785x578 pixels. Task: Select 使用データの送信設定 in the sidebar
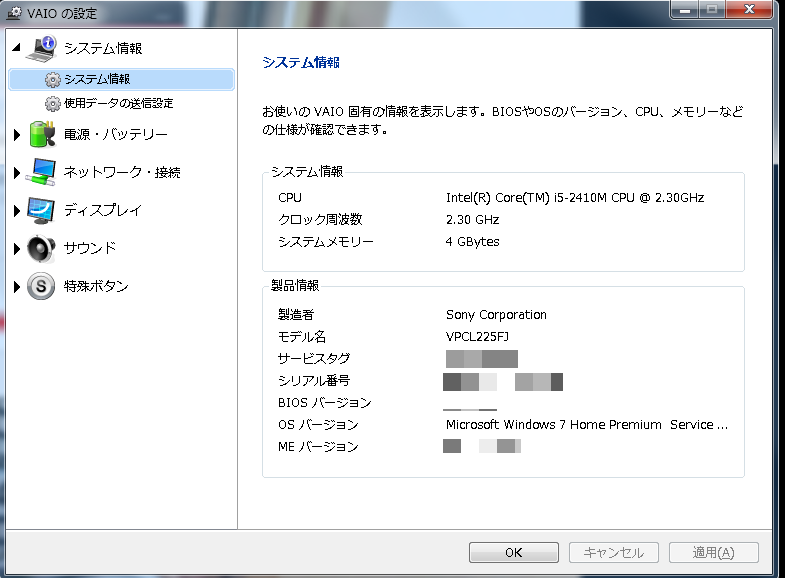click(x=118, y=103)
